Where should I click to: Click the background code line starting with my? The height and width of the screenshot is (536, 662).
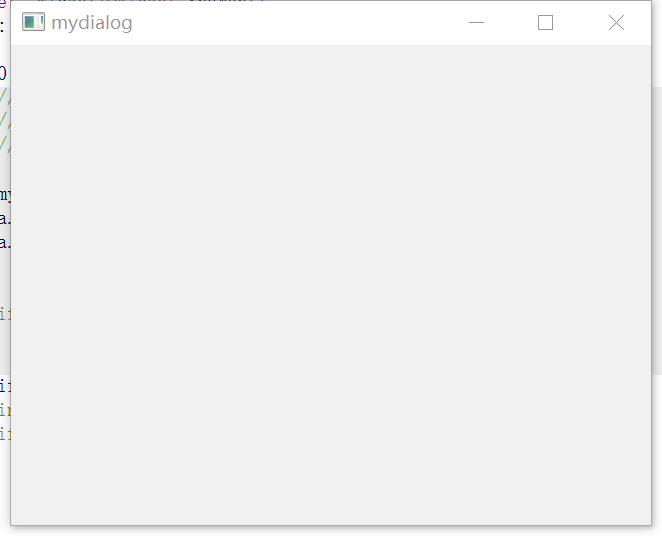[x=5, y=195]
